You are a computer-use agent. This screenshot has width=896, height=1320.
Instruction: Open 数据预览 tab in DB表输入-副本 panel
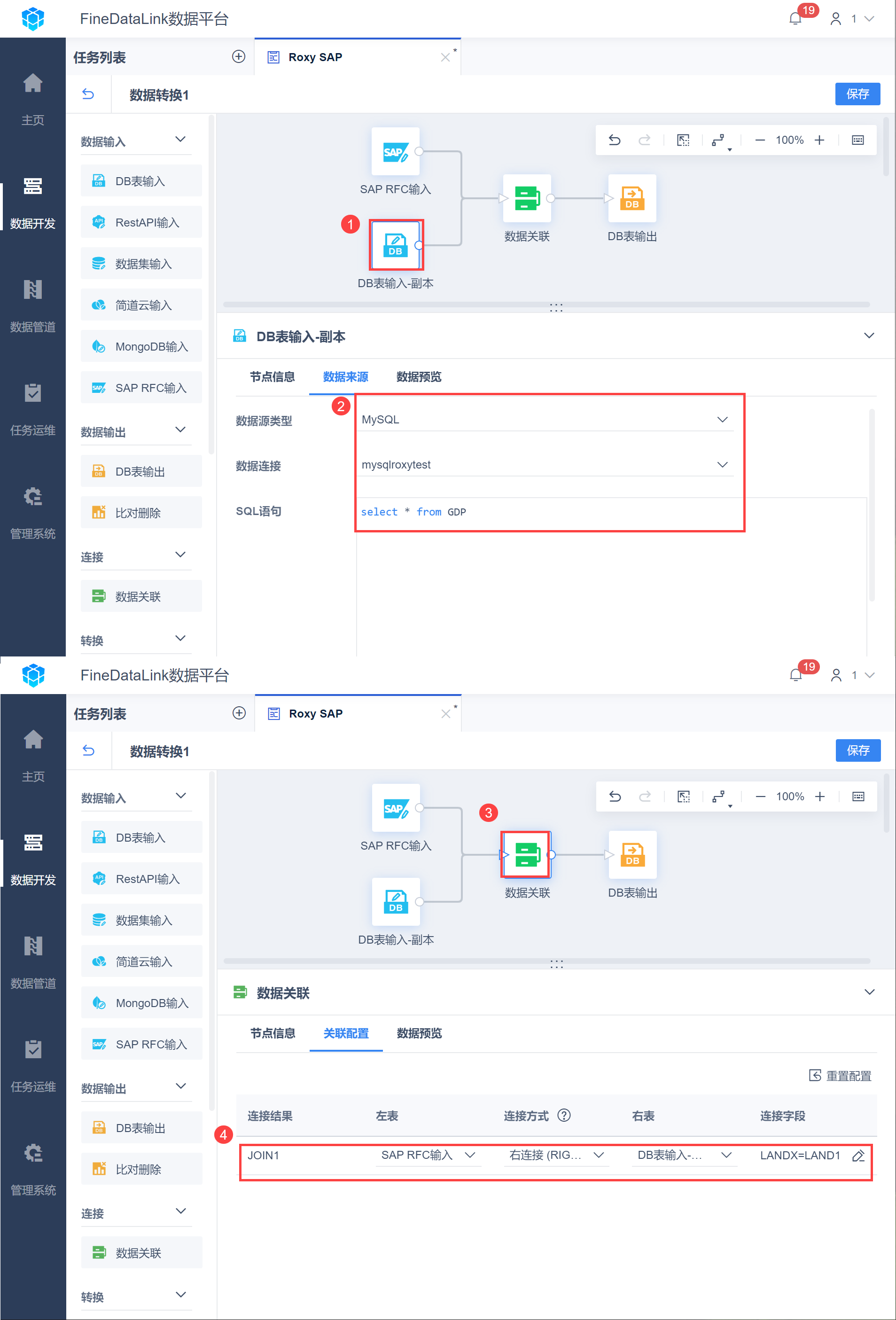pos(419,376)
